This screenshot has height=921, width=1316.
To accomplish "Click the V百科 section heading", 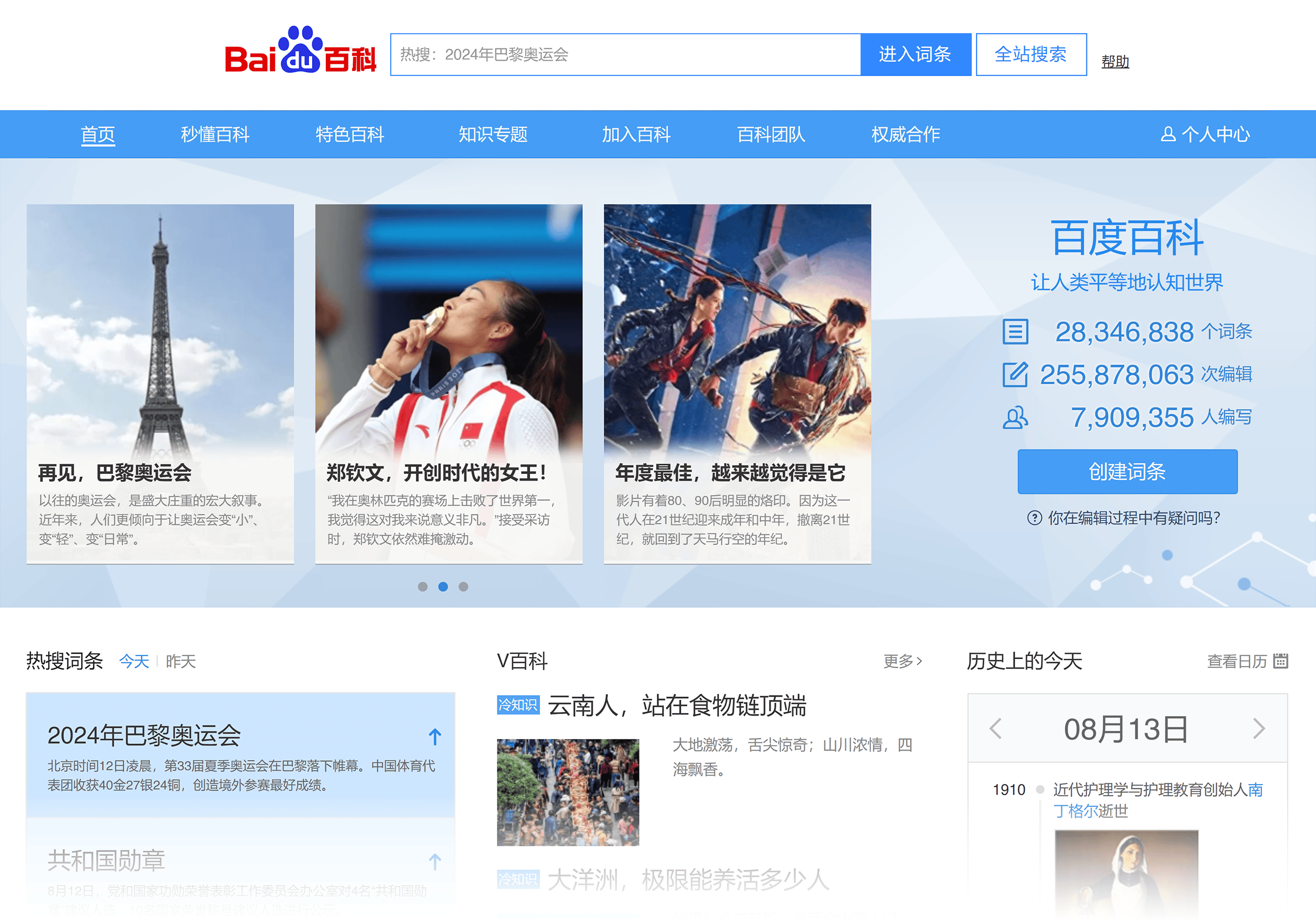I will click(522, 661).
